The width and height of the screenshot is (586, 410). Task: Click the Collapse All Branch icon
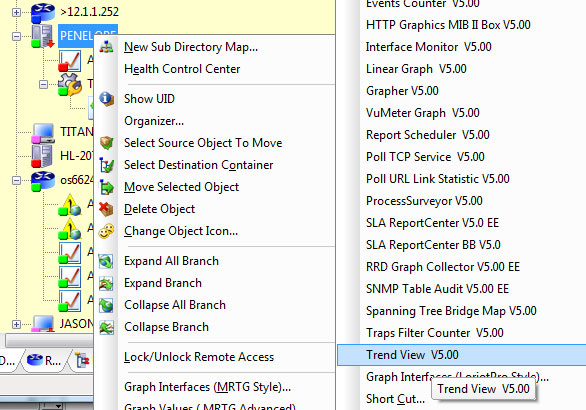(x=107, y=305)
